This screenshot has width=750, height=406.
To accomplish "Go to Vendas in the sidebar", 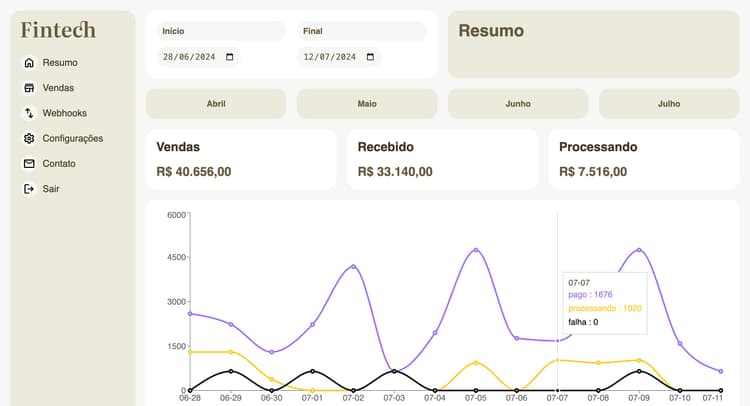I will click(59, 88).
